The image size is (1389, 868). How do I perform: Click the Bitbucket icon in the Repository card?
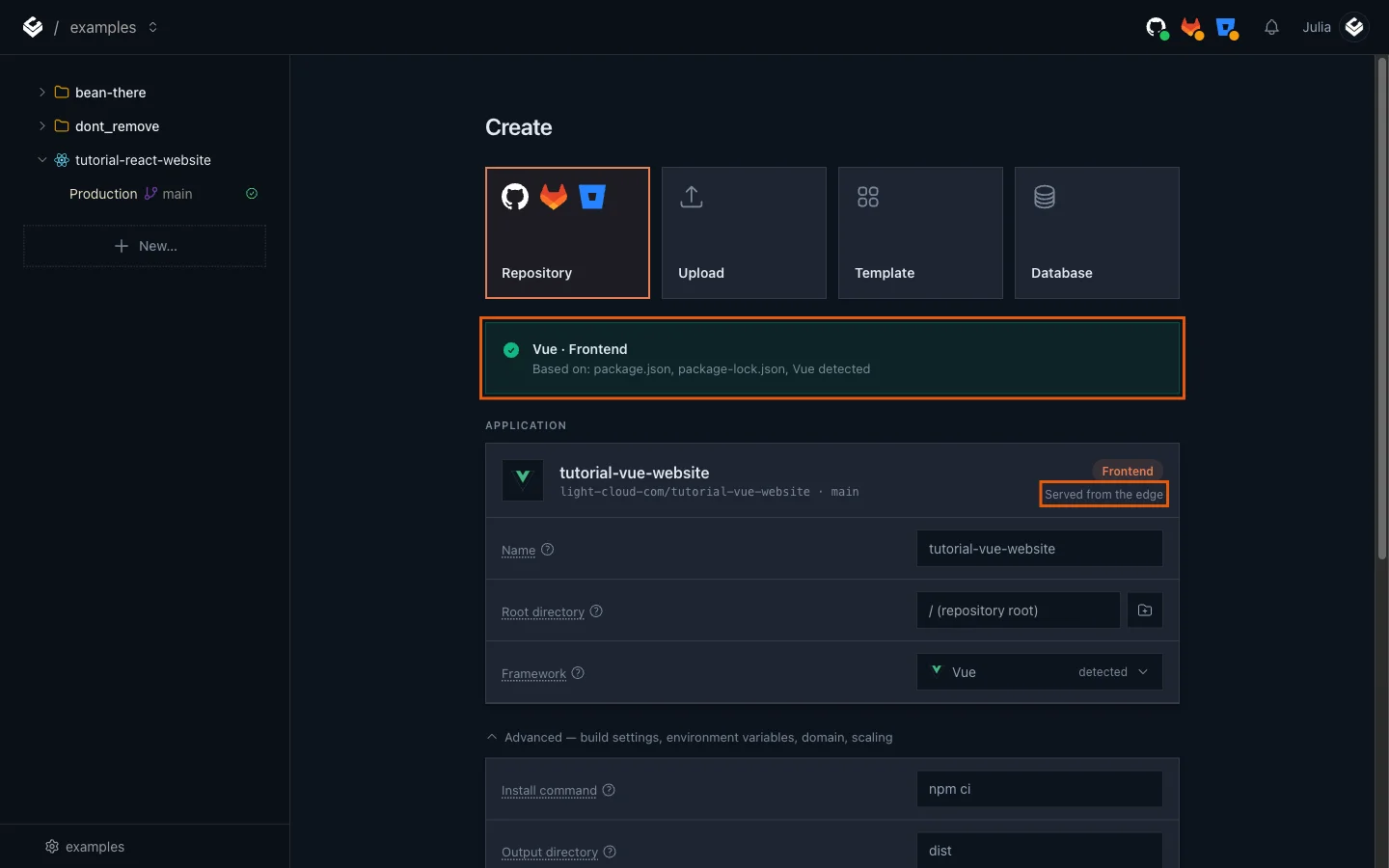592,197
